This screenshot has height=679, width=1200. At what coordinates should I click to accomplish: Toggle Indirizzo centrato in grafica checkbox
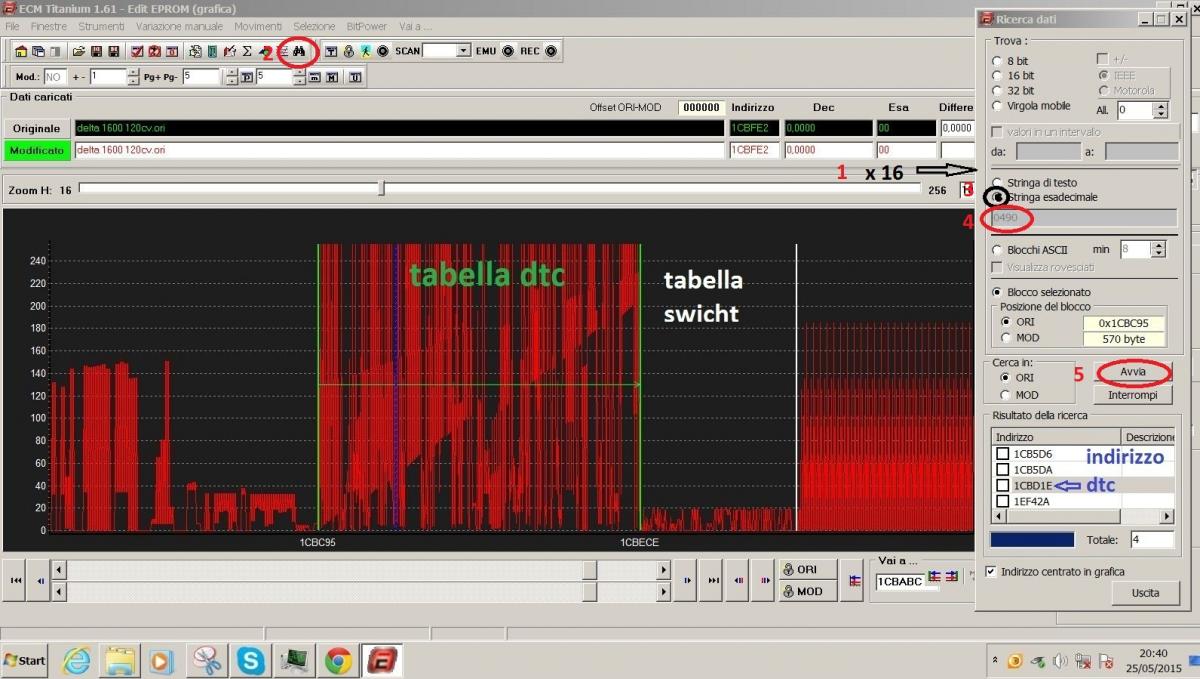tap(991, 572)
